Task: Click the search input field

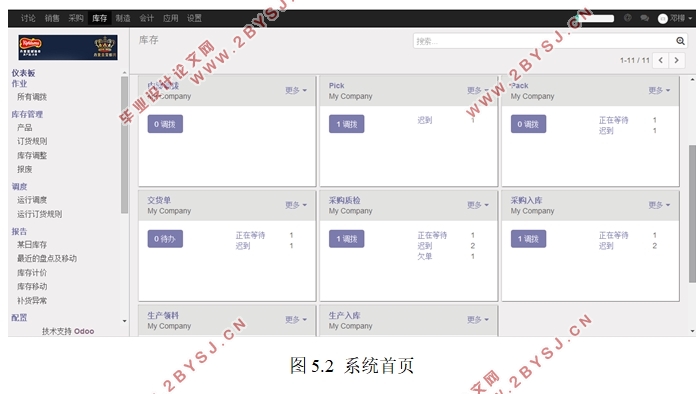Action: click(x=544, y=41)
